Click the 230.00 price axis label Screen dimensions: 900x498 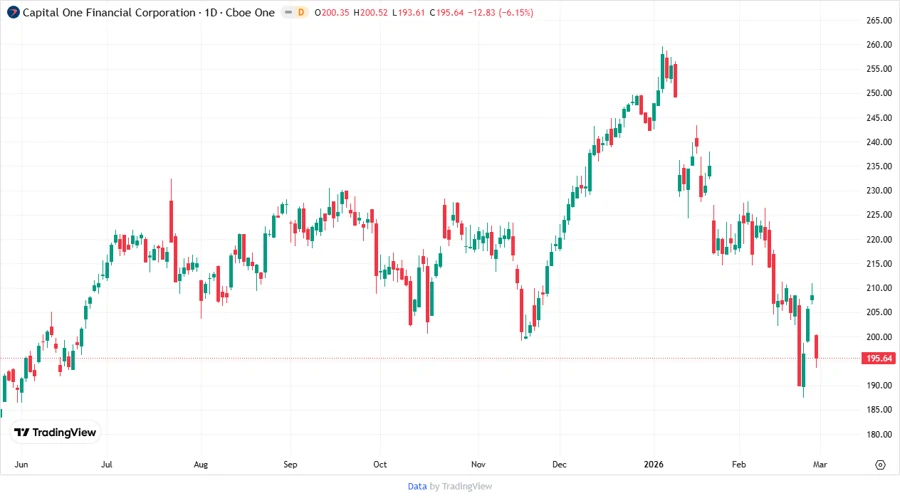point(879,190)
